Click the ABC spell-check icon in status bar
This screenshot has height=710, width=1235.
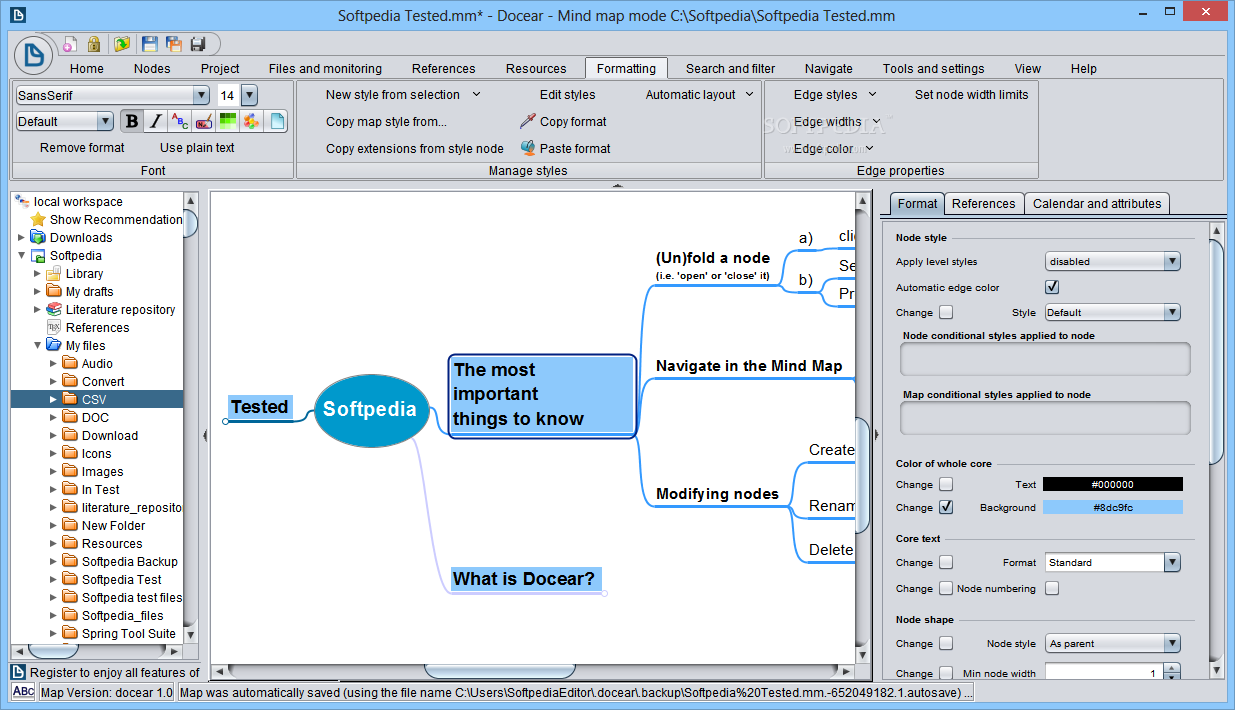pos(23,692)
